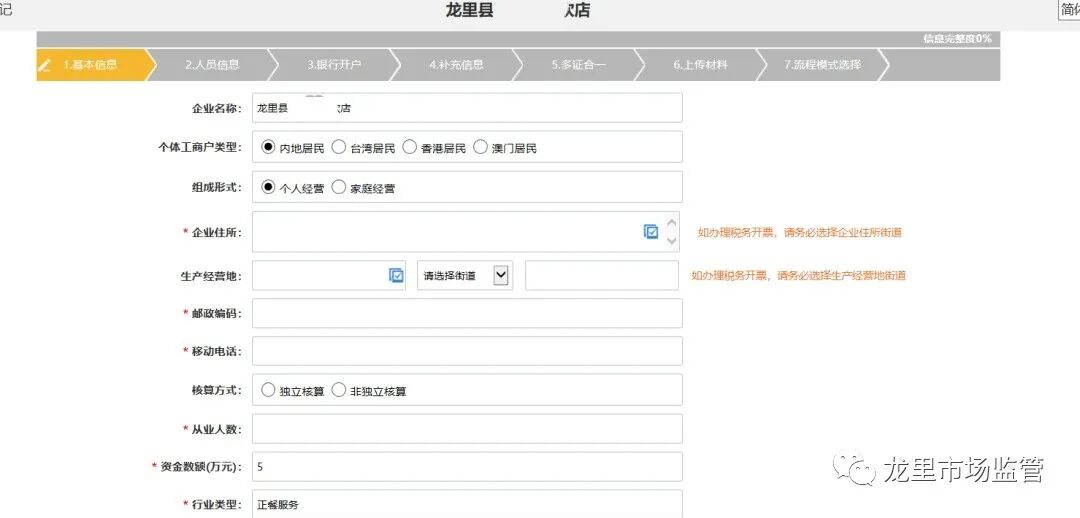
Task: Select 非独立核算 option
Action: pos(339,390)
